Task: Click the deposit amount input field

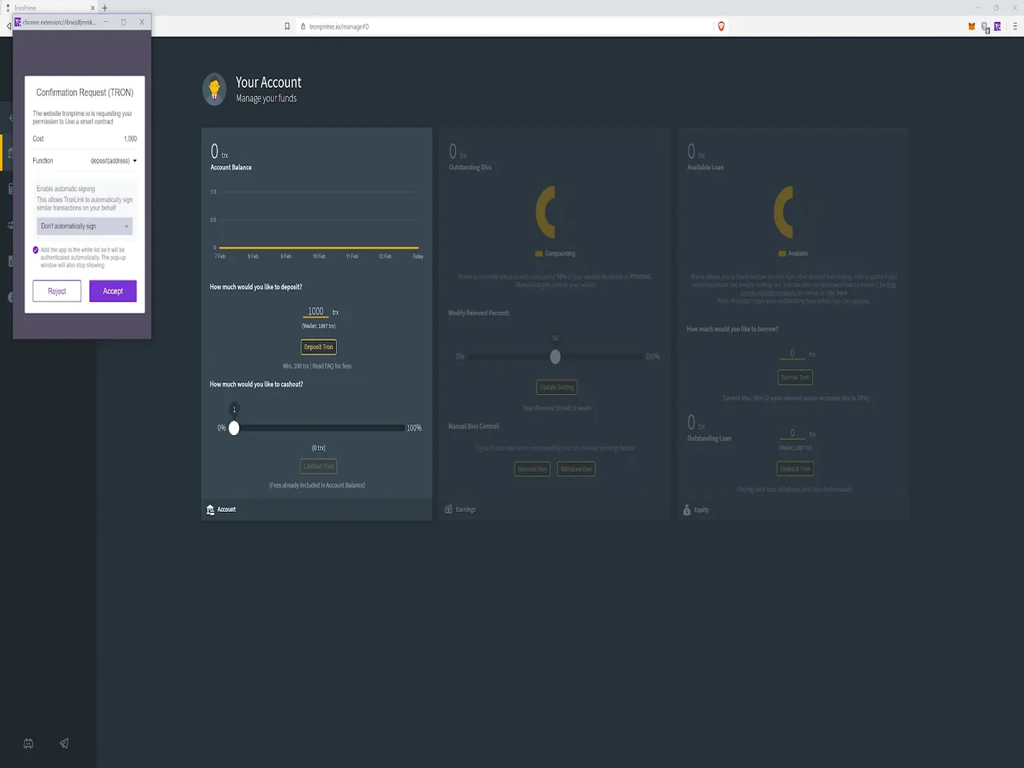Action: (315, 312)
